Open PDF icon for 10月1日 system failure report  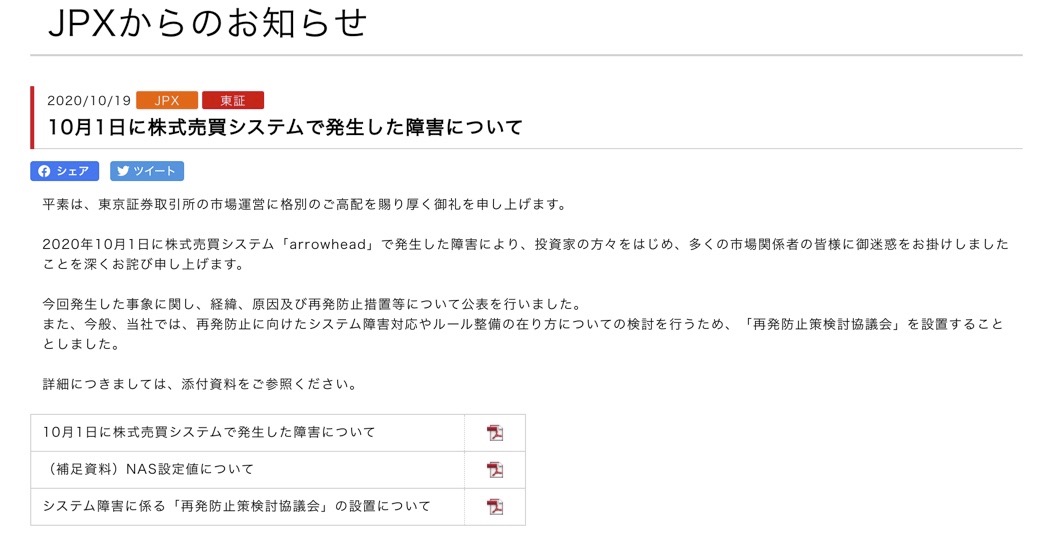pos(494,433)
